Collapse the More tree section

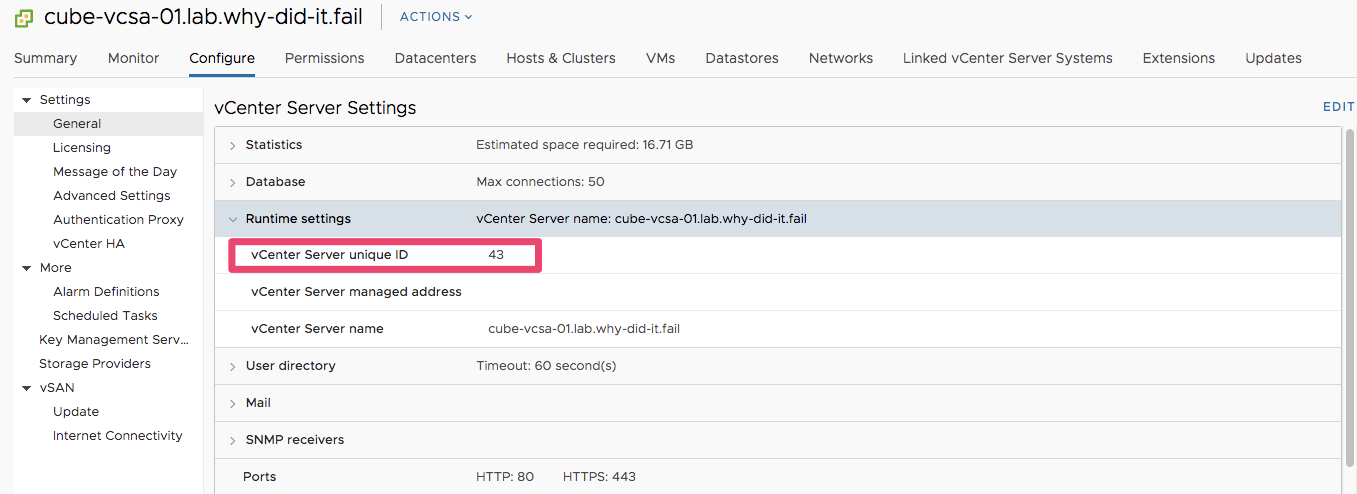pyautogui.click(x=26, y=268)
